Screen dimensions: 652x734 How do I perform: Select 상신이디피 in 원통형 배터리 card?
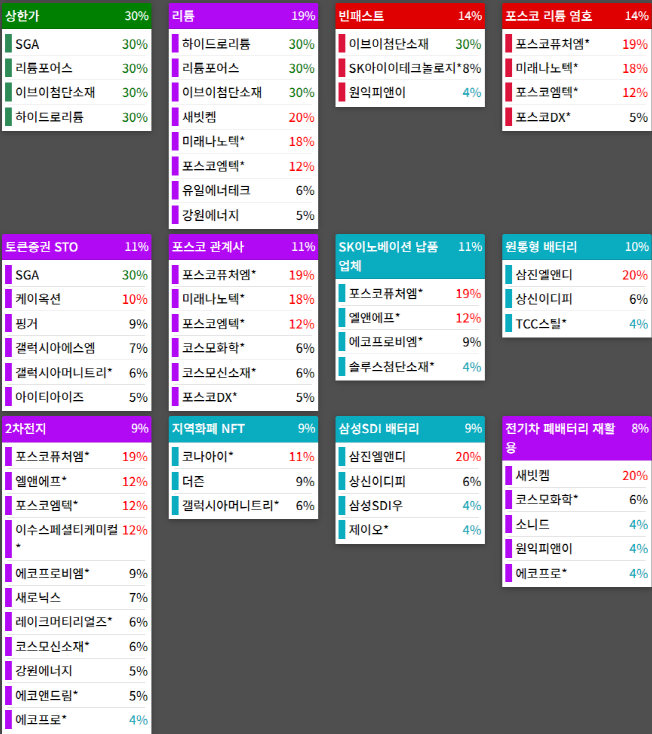[577, 299]
